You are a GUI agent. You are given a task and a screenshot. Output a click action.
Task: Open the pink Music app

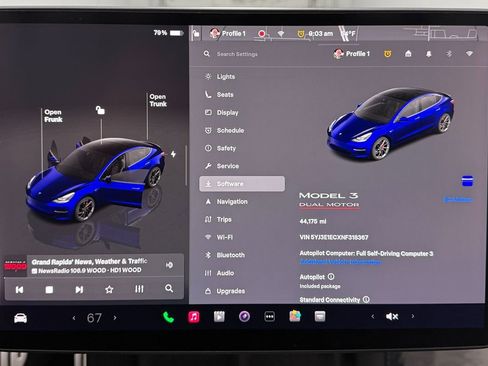pos(194,317)
